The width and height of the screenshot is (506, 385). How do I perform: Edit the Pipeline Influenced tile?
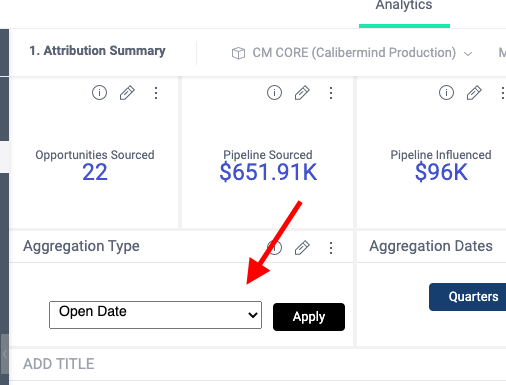click(474, 93)
